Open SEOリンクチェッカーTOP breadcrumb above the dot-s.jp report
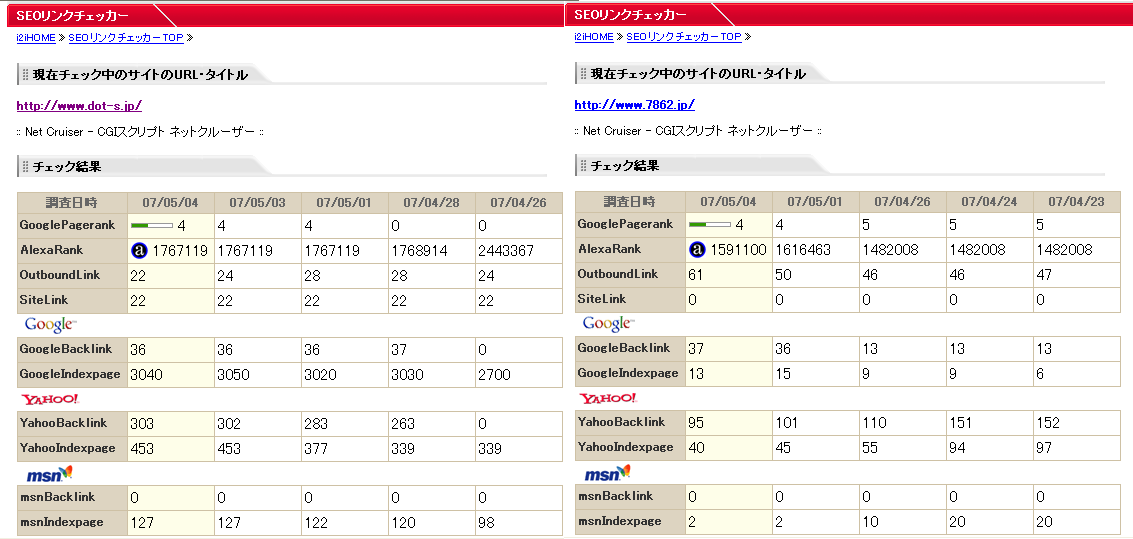This screenshot has width=1133, height=539. click(125, 38)
